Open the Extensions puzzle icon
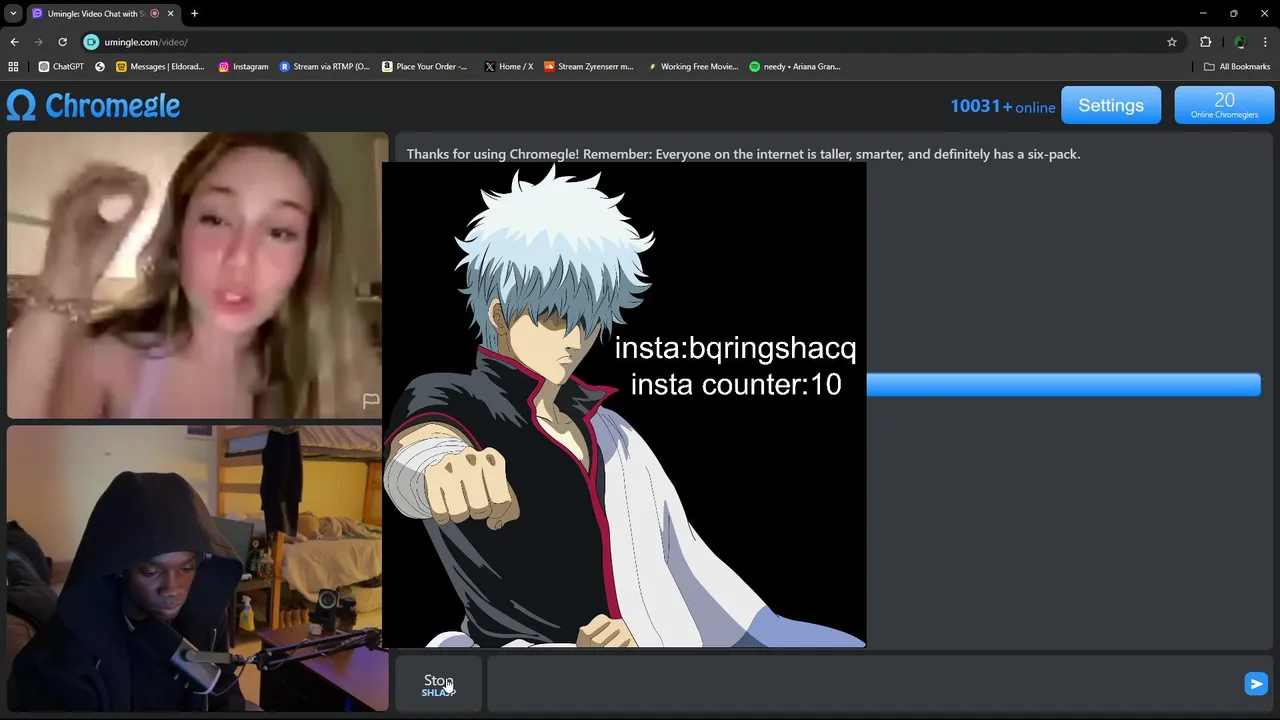Screen dimensions: 1280x720 tap(1205, 42)
